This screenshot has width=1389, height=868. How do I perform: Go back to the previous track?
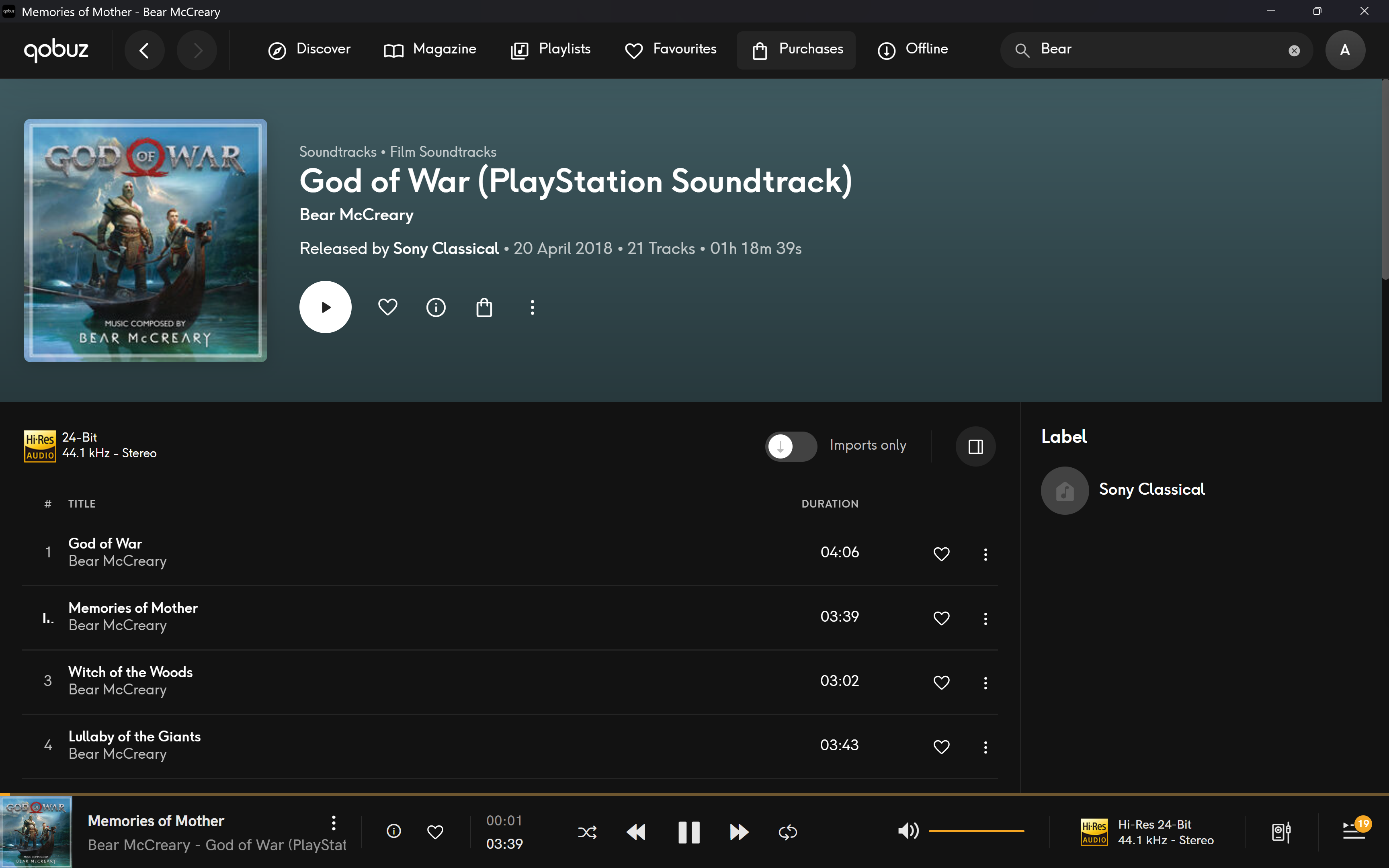(636, 832)
